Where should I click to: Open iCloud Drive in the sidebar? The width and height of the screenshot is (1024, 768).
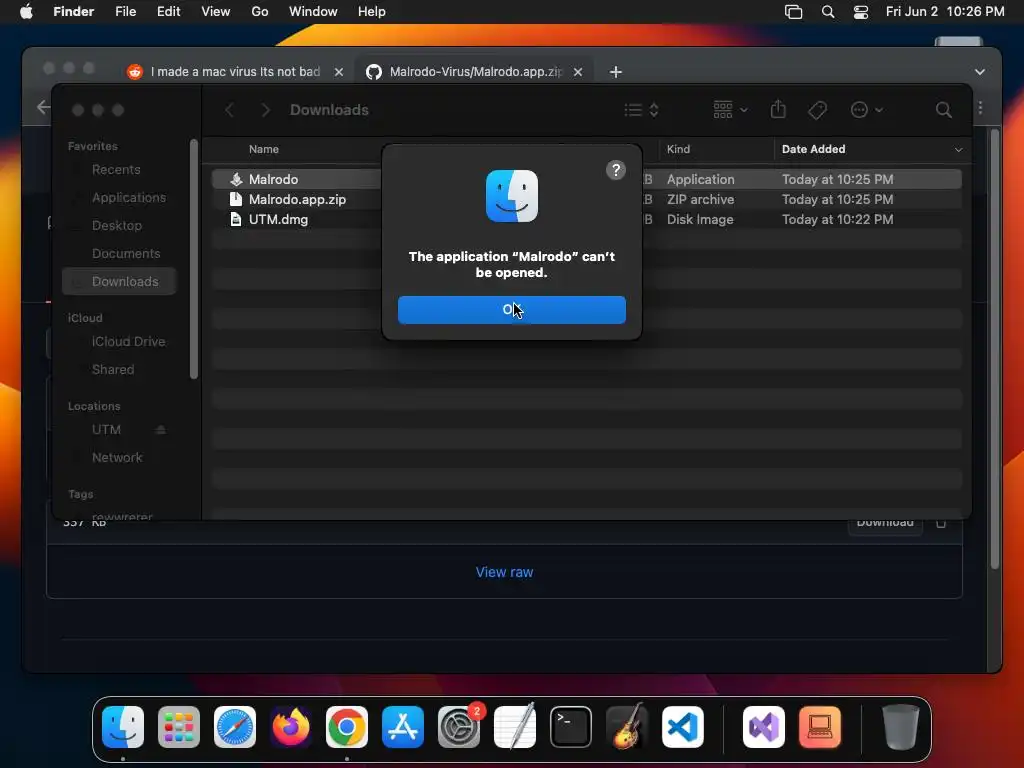click(128, 342)
